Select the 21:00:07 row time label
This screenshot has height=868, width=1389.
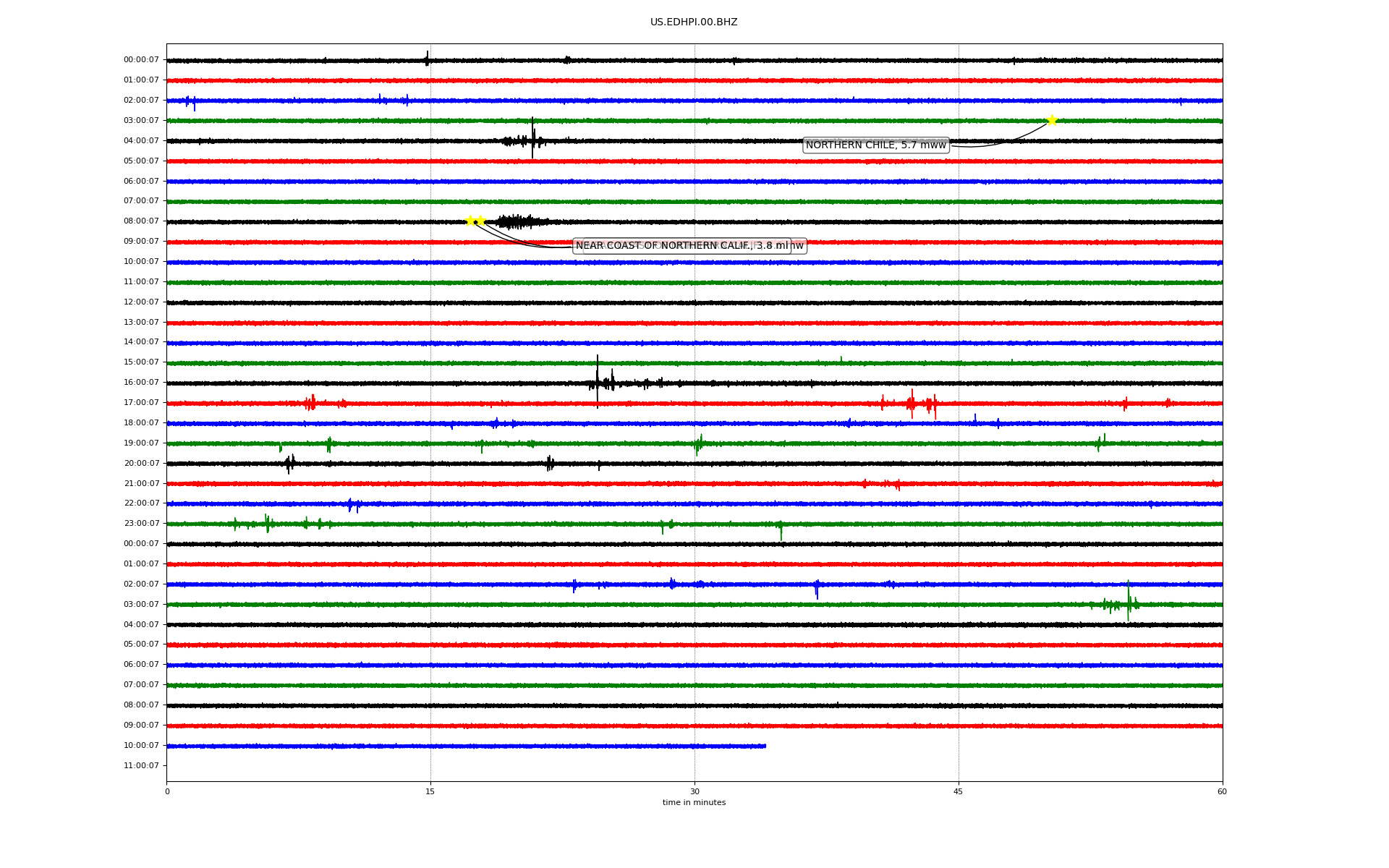[141, 484]
